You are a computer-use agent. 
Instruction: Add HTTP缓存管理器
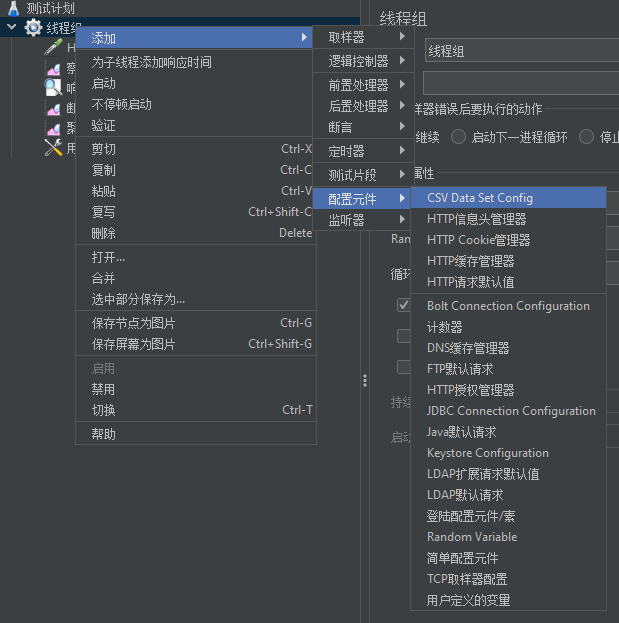click(x=508, y=261)
